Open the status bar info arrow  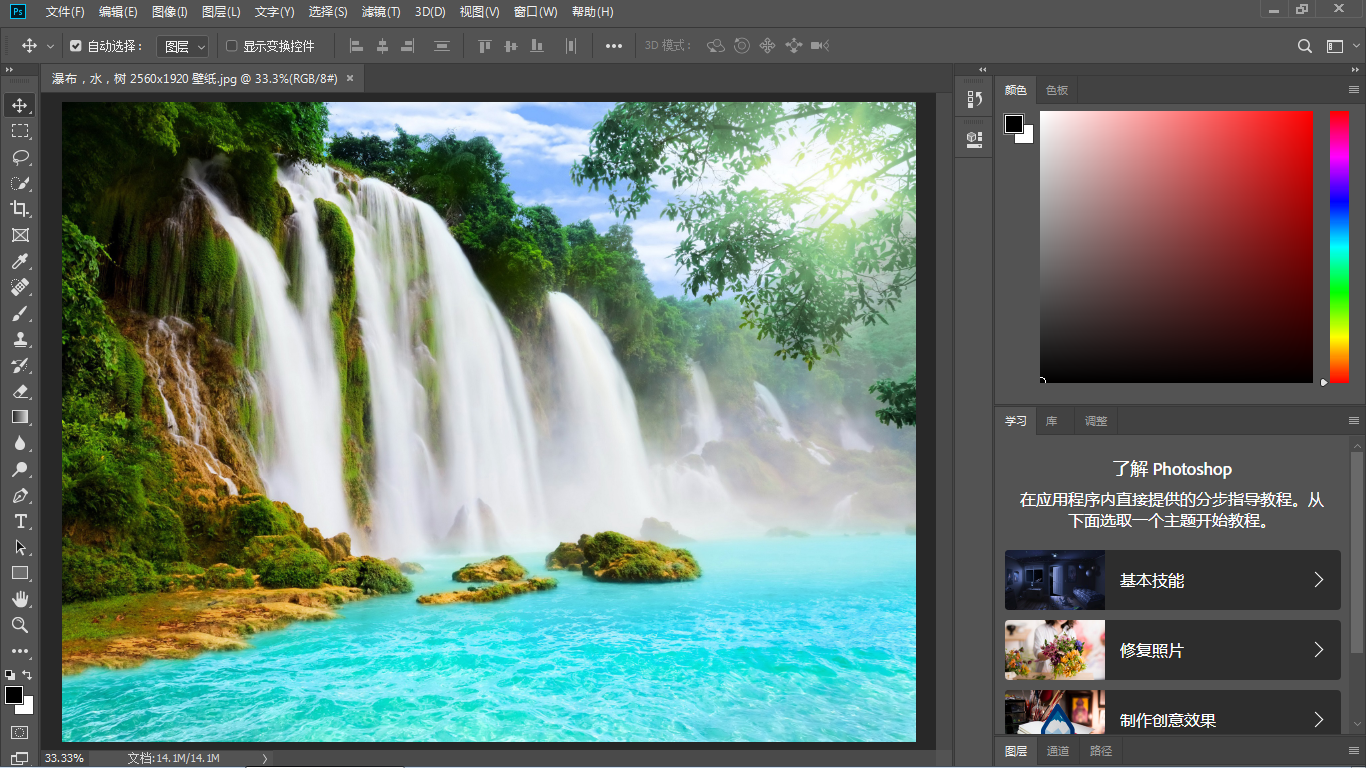click(x=265, y=759)
